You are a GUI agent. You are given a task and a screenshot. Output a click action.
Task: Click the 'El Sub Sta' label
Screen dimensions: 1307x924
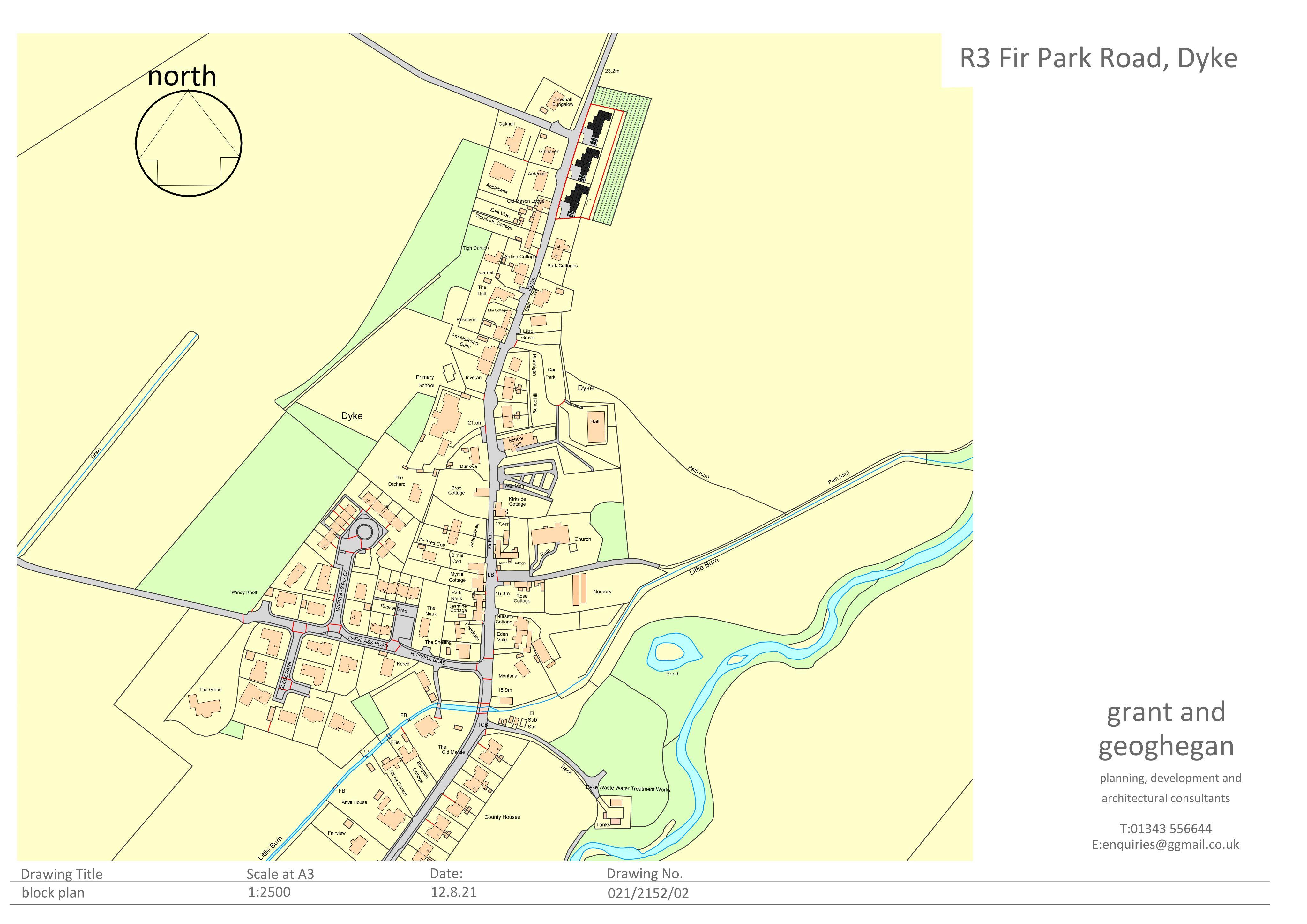pyautogui.click(x=532, y=719)
